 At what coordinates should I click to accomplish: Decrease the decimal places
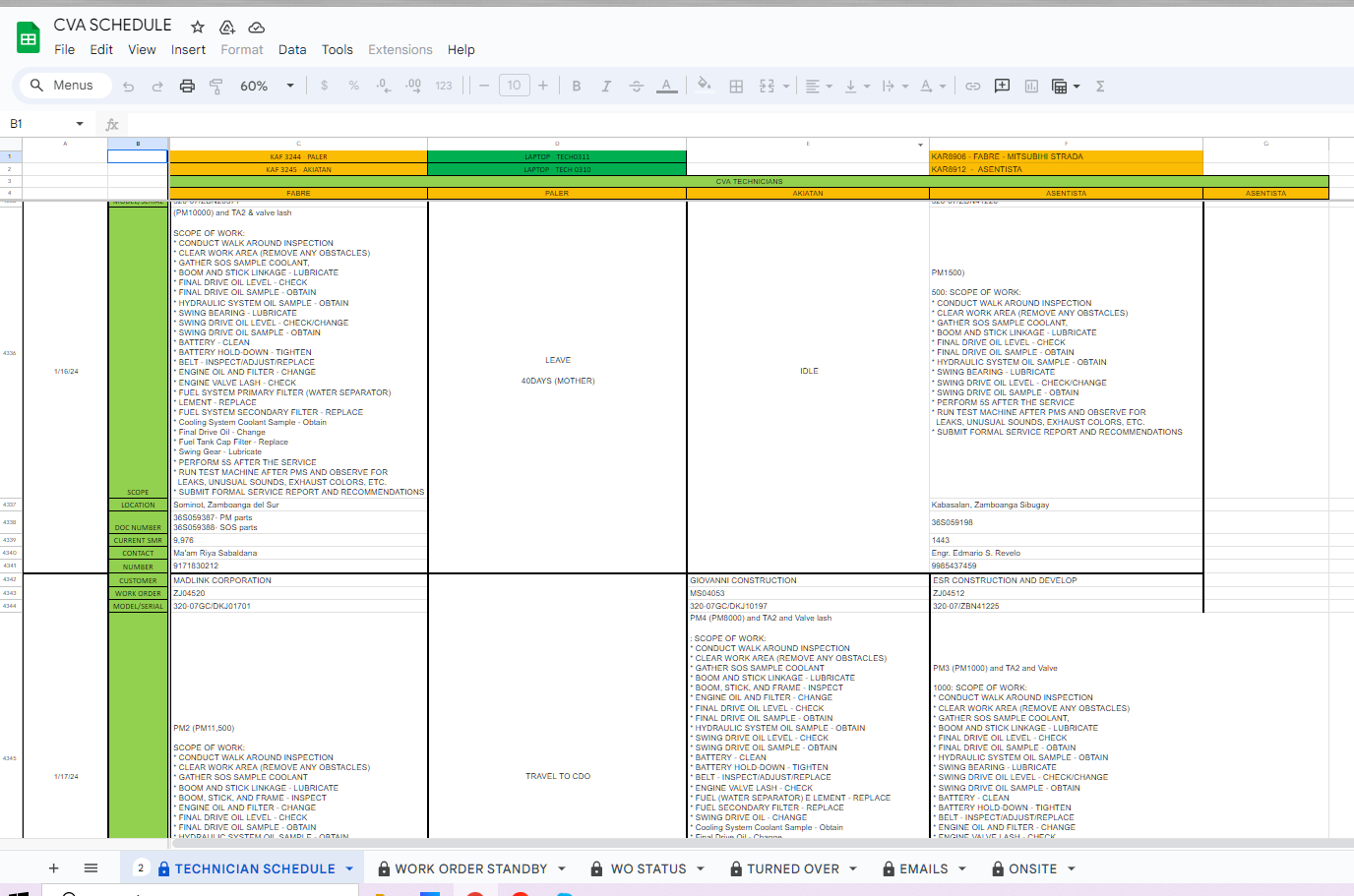pos(383,87)
